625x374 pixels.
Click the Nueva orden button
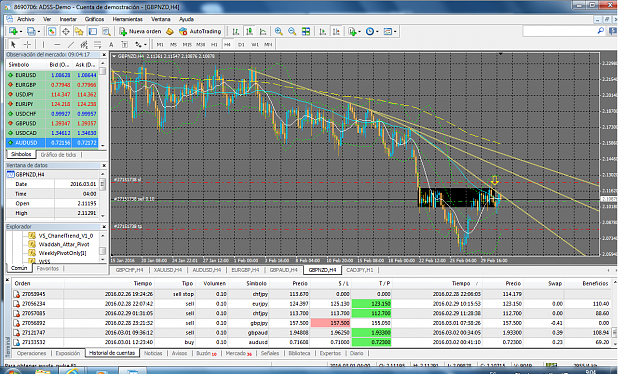pos(140,31)
